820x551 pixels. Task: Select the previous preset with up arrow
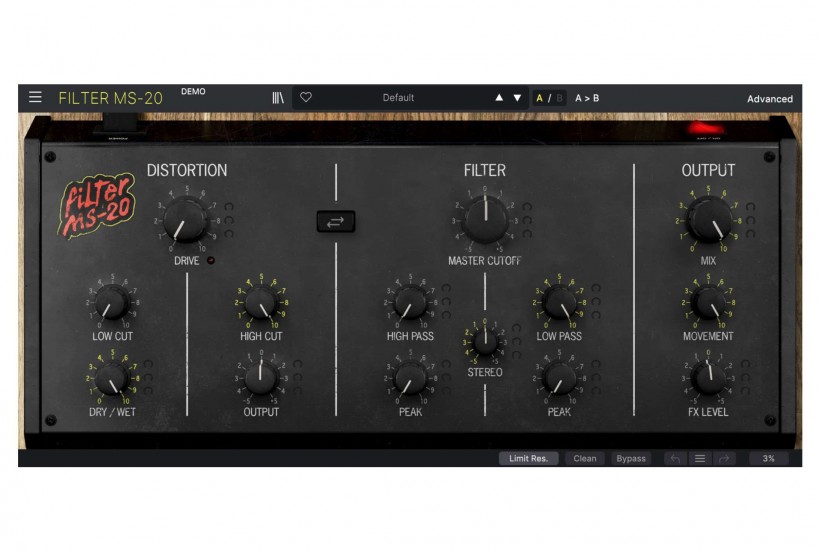point(499,98)
